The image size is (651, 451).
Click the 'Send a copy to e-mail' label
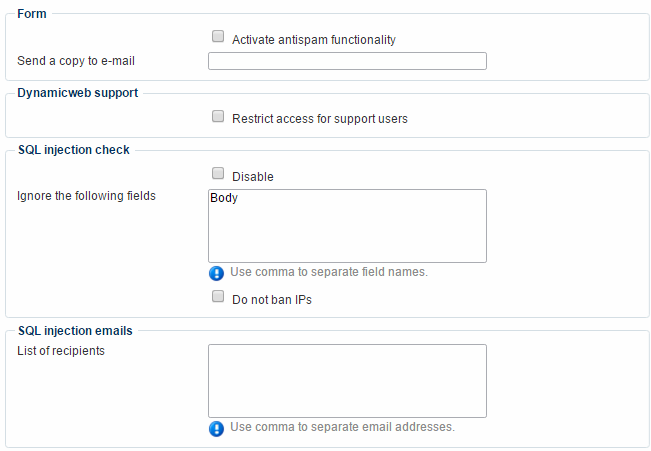76,61
